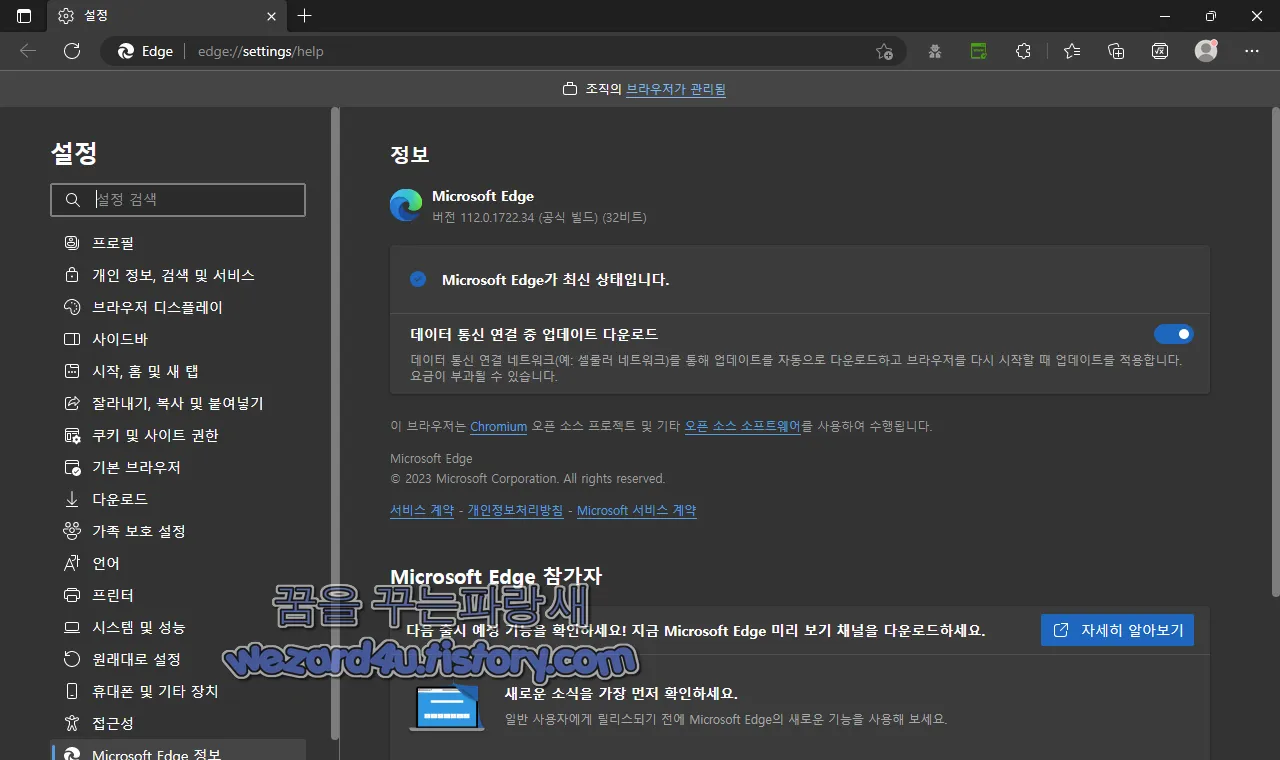Click the 새로운 소식을 가장 먼저 확인하세요 heading
1280x760 pixels.
click(621, 693)
